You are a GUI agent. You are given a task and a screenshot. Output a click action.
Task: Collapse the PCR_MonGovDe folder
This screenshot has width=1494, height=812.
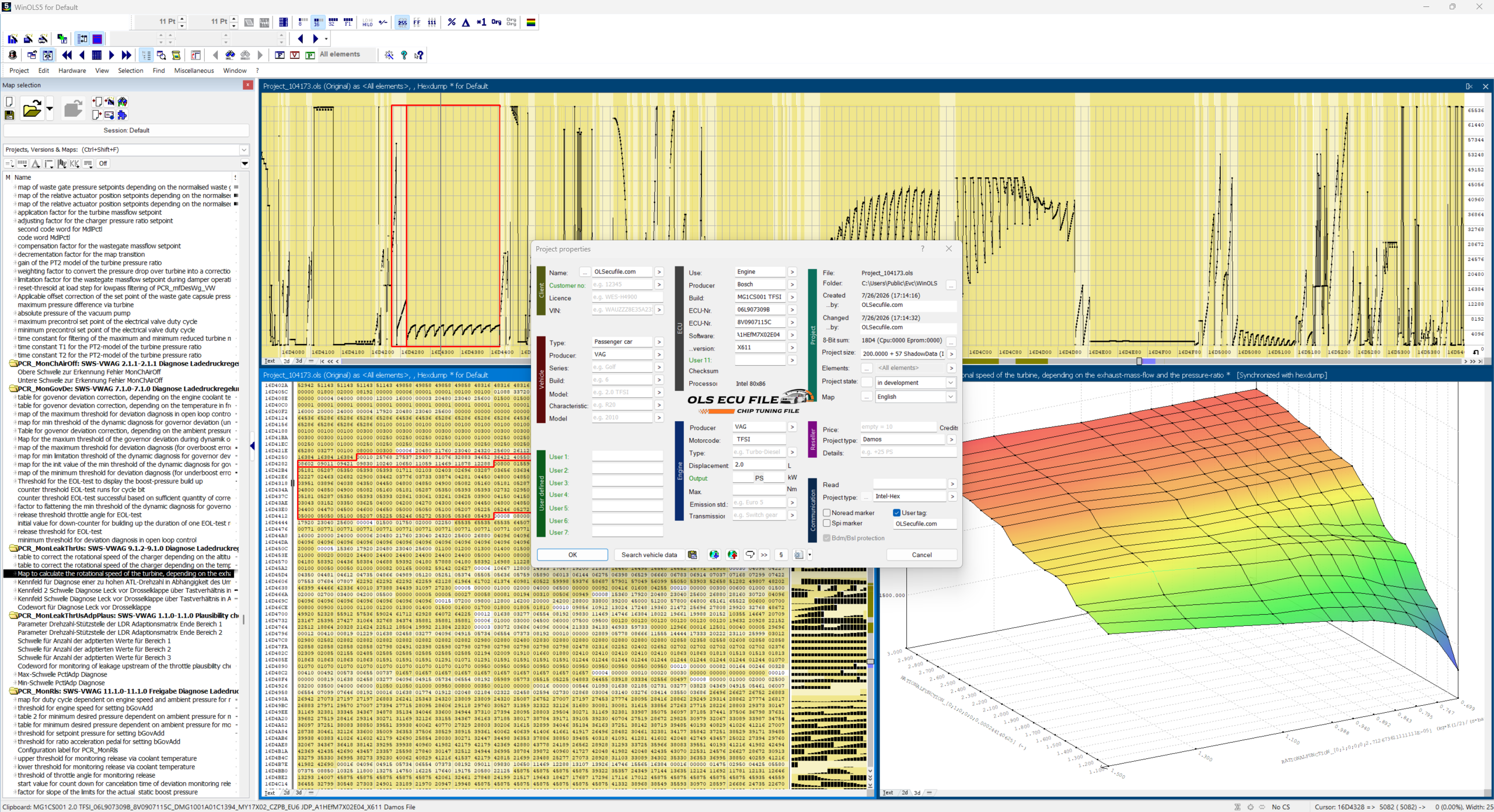(13, 388)
